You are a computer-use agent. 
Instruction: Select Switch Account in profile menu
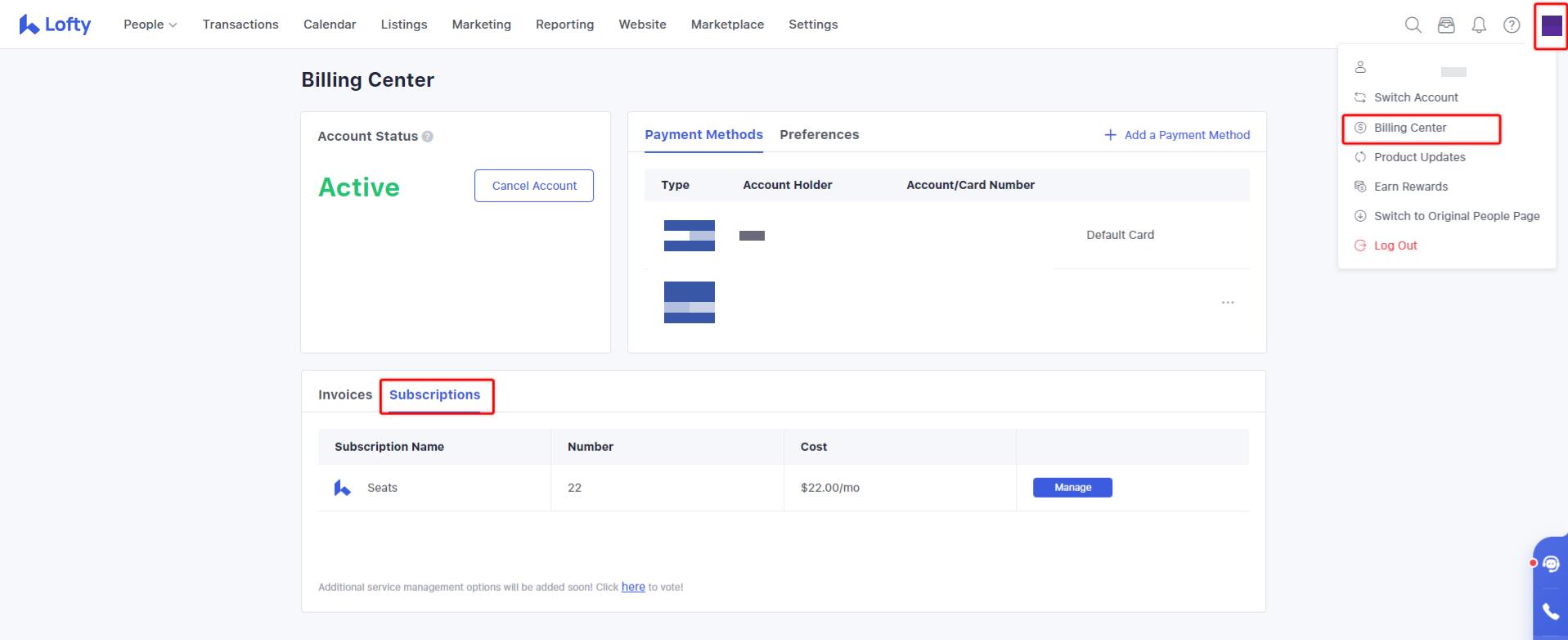[1415, 97]
